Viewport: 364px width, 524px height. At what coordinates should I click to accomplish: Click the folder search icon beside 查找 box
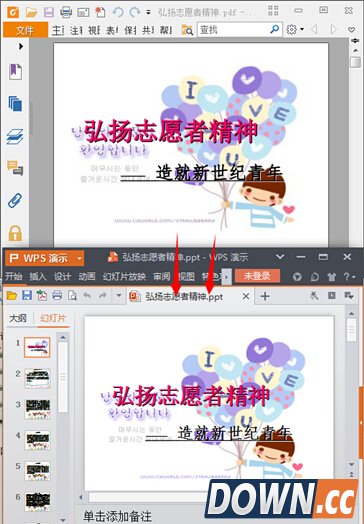click(x=187, y=30)
